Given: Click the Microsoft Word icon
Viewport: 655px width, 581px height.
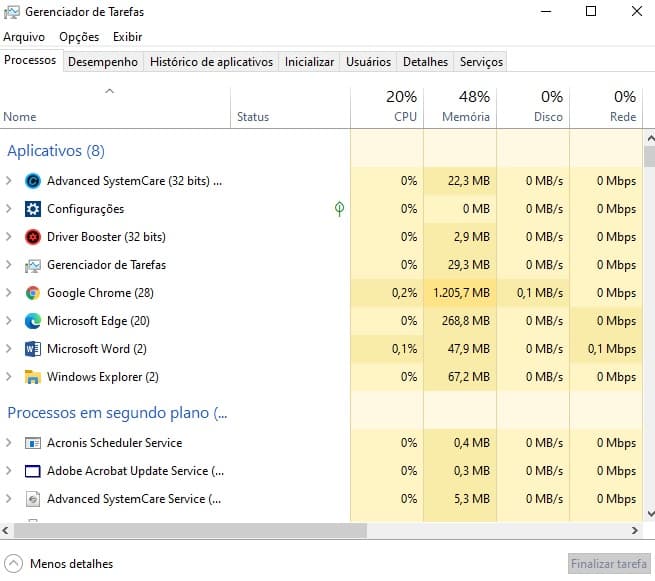Looking at the screenshot, I should click(x=33, y=349).
